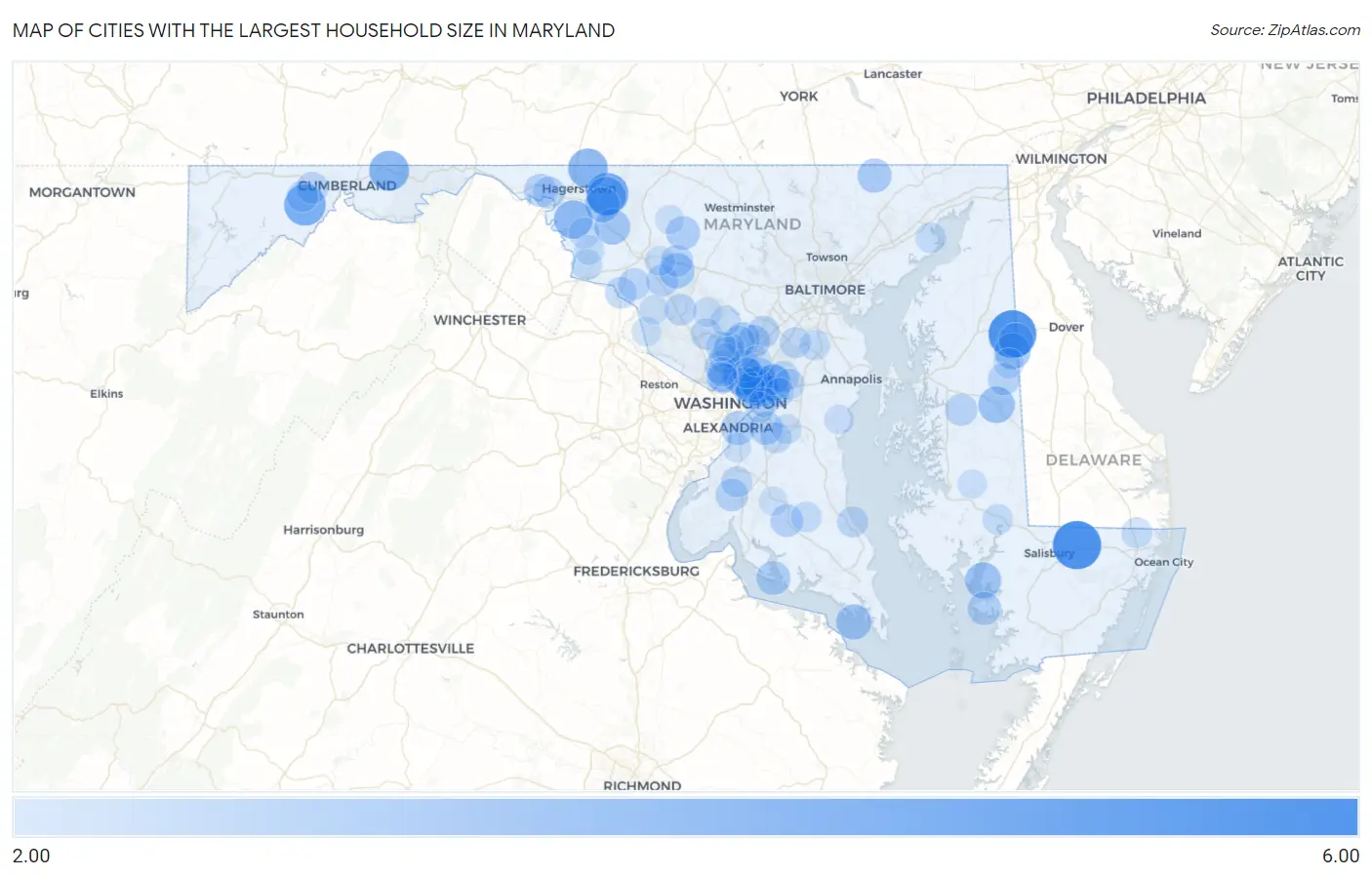Click the isolated bubble near Ocean City

(1136, 533)
